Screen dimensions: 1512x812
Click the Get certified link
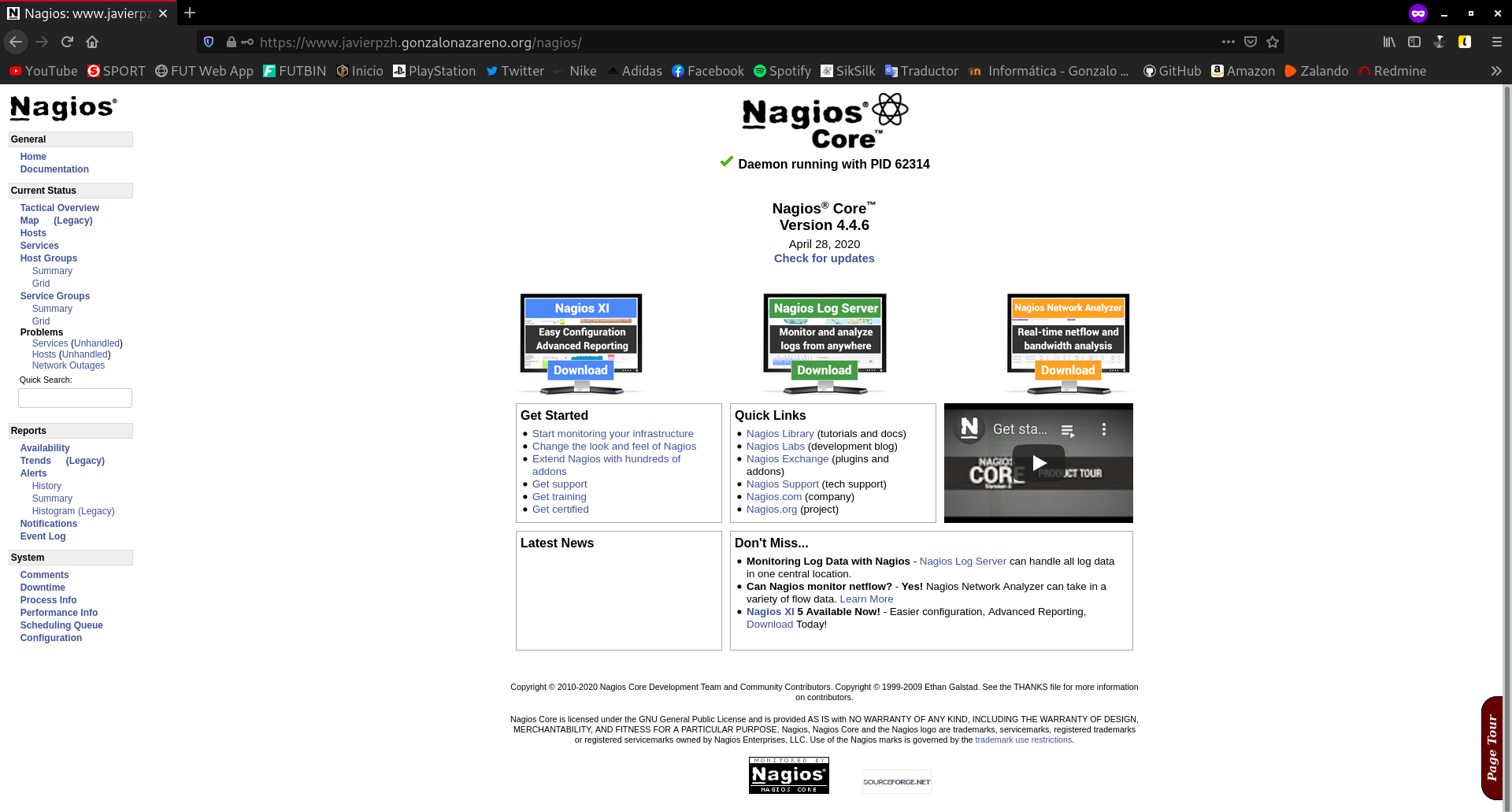click(561, 510)
